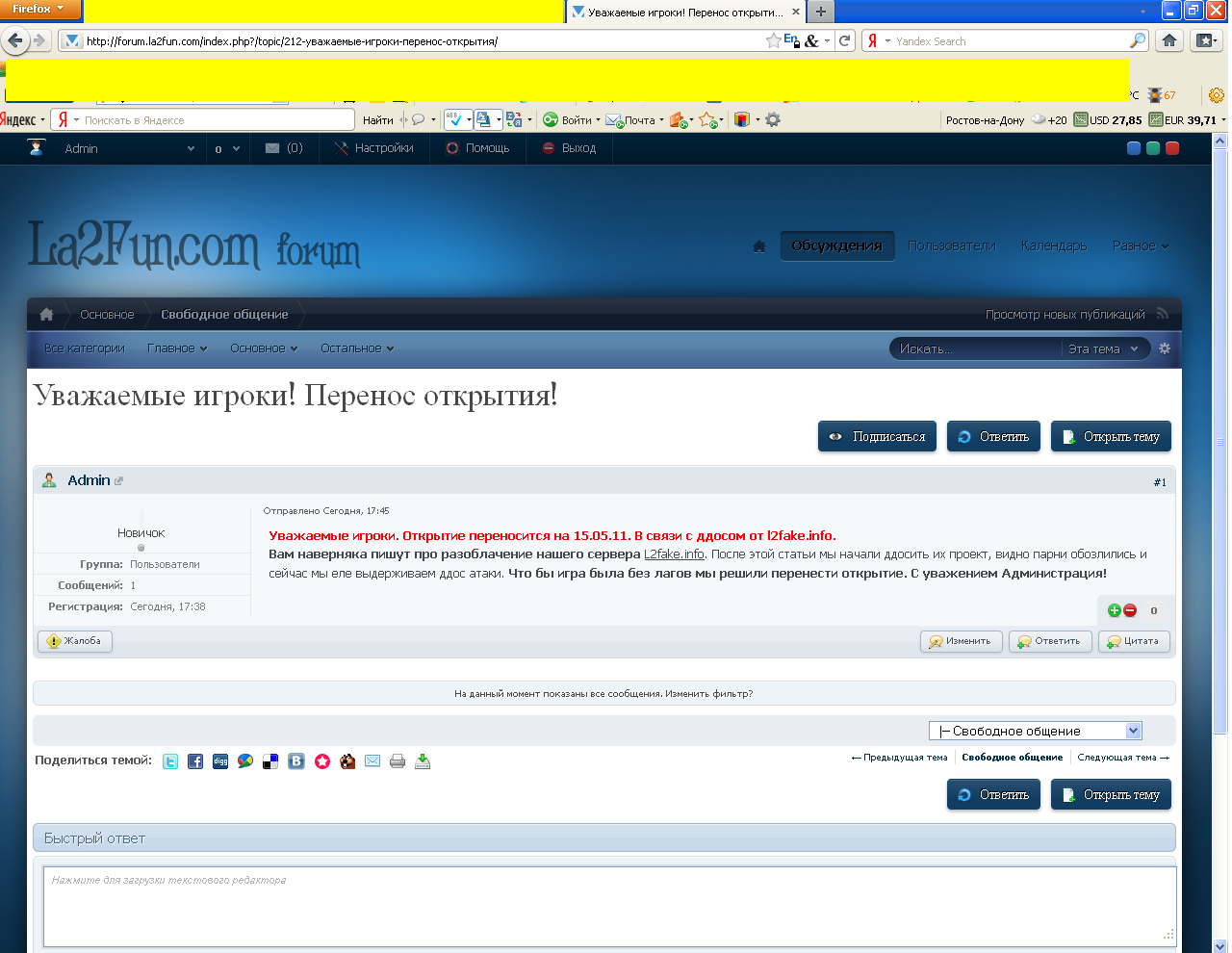The image size is (1232, 953).
Task: Open Обсуждения navigation tab
Action: [836, 245]
